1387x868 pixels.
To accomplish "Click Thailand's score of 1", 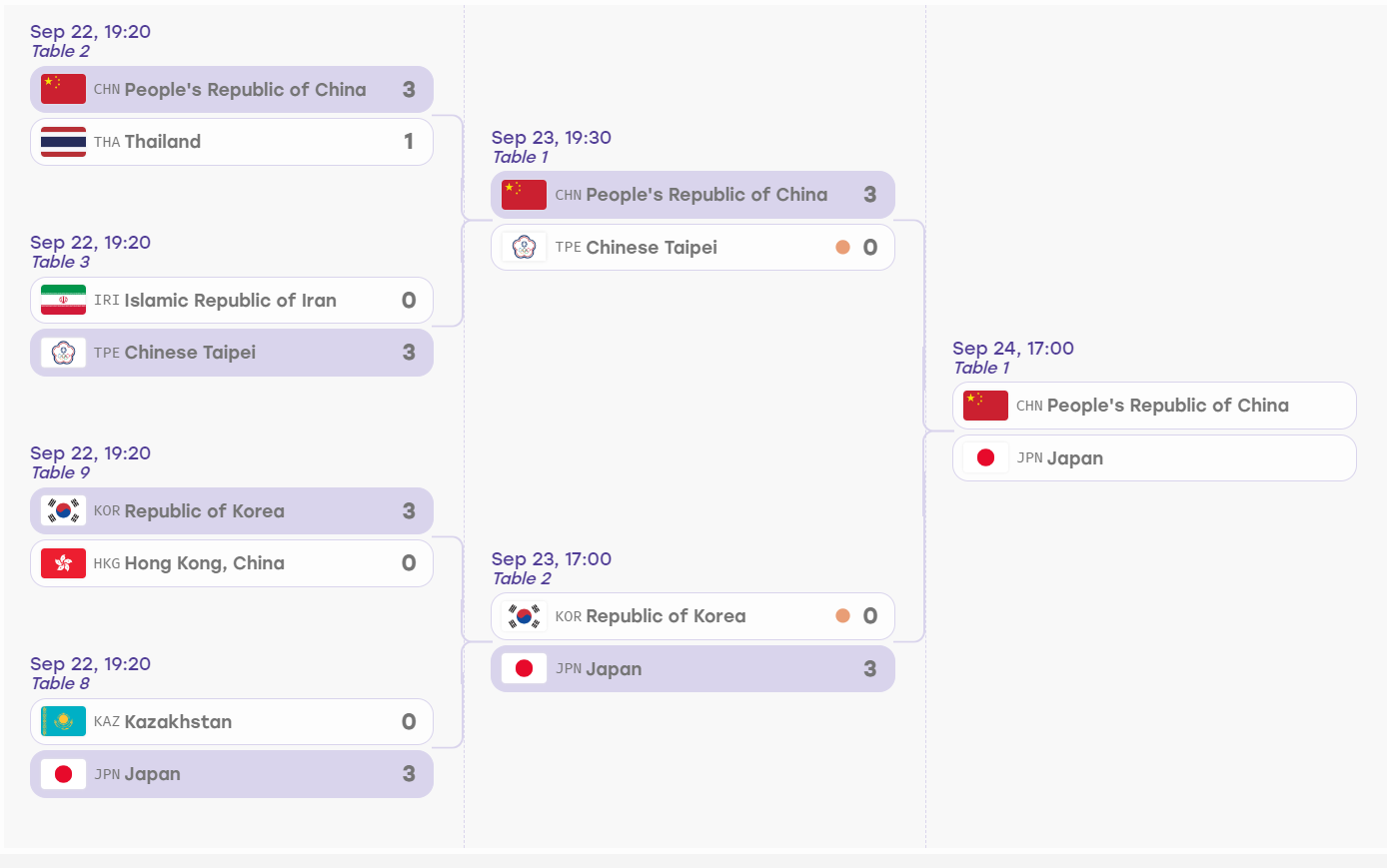I will pos(409,142).
